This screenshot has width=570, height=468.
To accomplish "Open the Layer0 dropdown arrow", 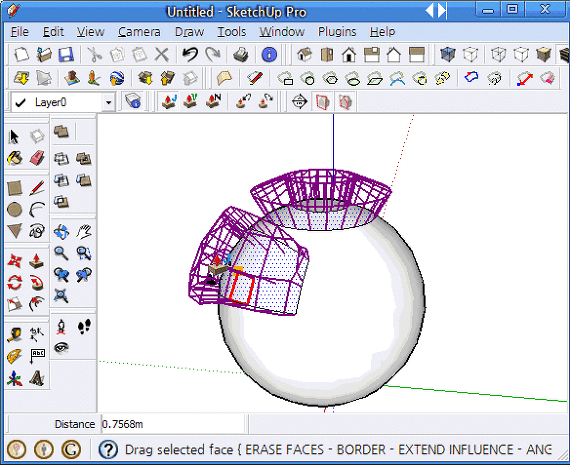I will pyautogui.click(x=108, y=103).
